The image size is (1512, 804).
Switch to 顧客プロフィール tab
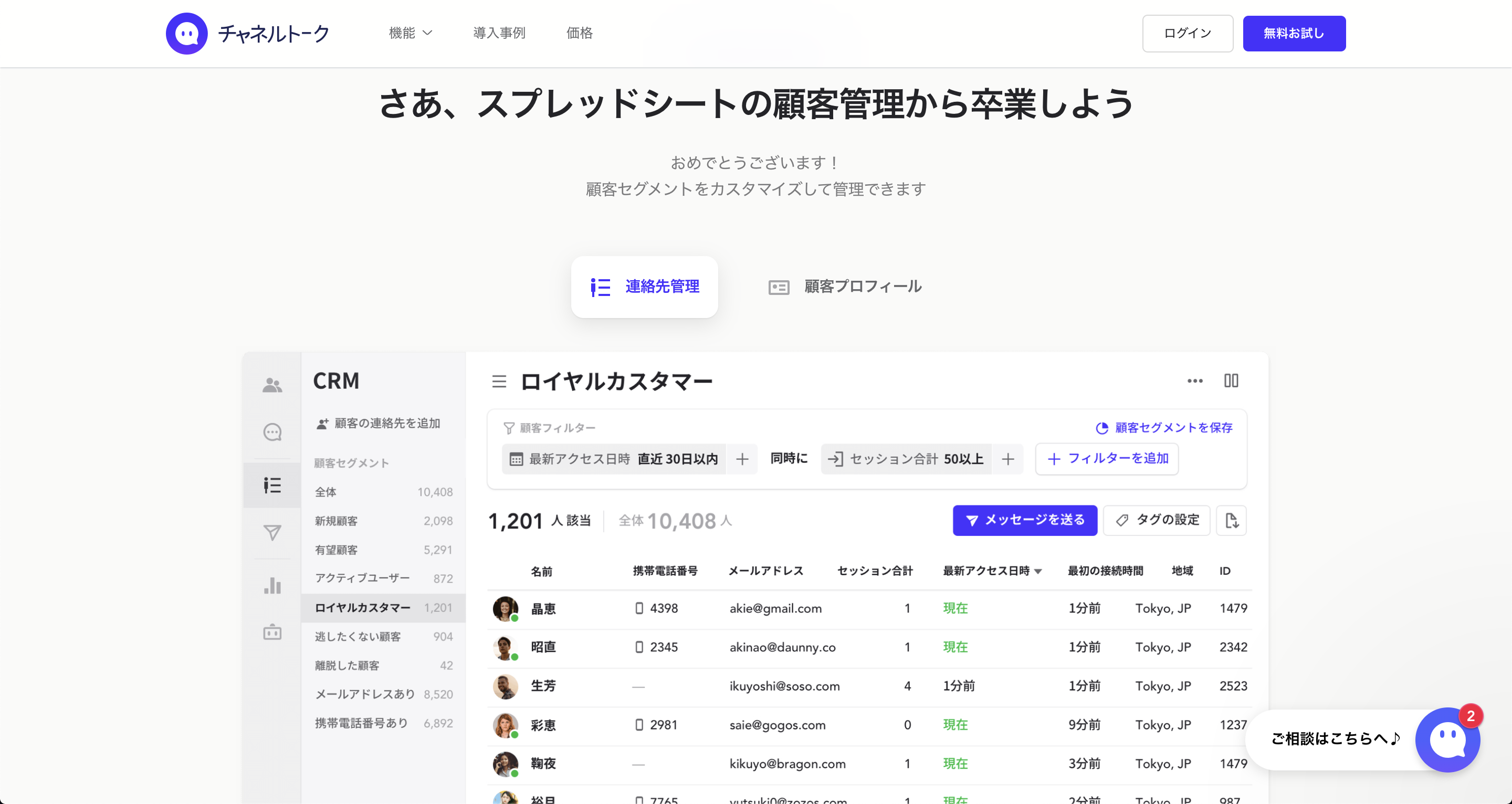(x=845, y=287)
